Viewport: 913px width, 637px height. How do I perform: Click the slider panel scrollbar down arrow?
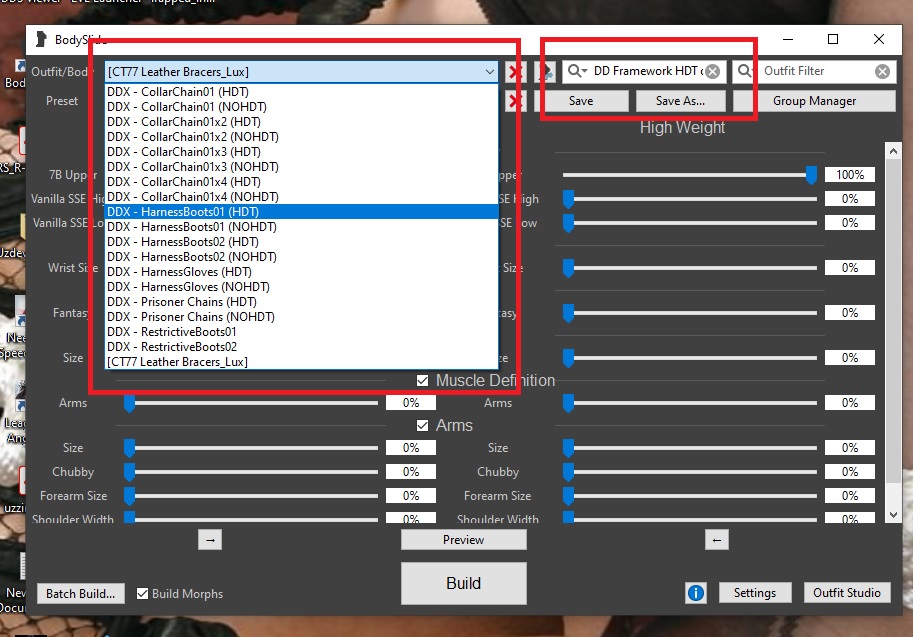pos(893,515)
